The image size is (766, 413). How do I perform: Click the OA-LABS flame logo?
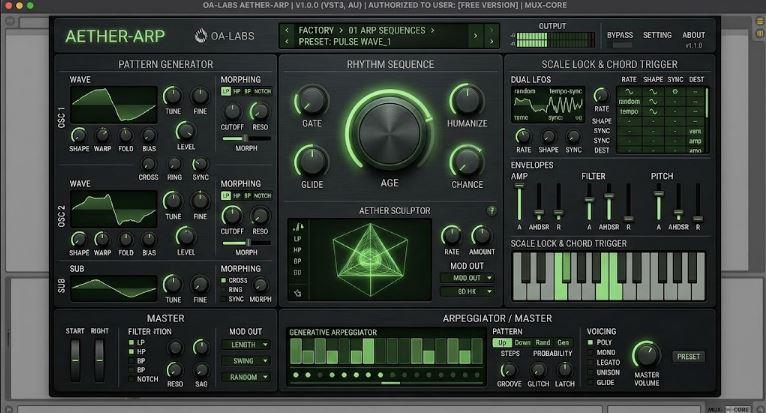200,36
